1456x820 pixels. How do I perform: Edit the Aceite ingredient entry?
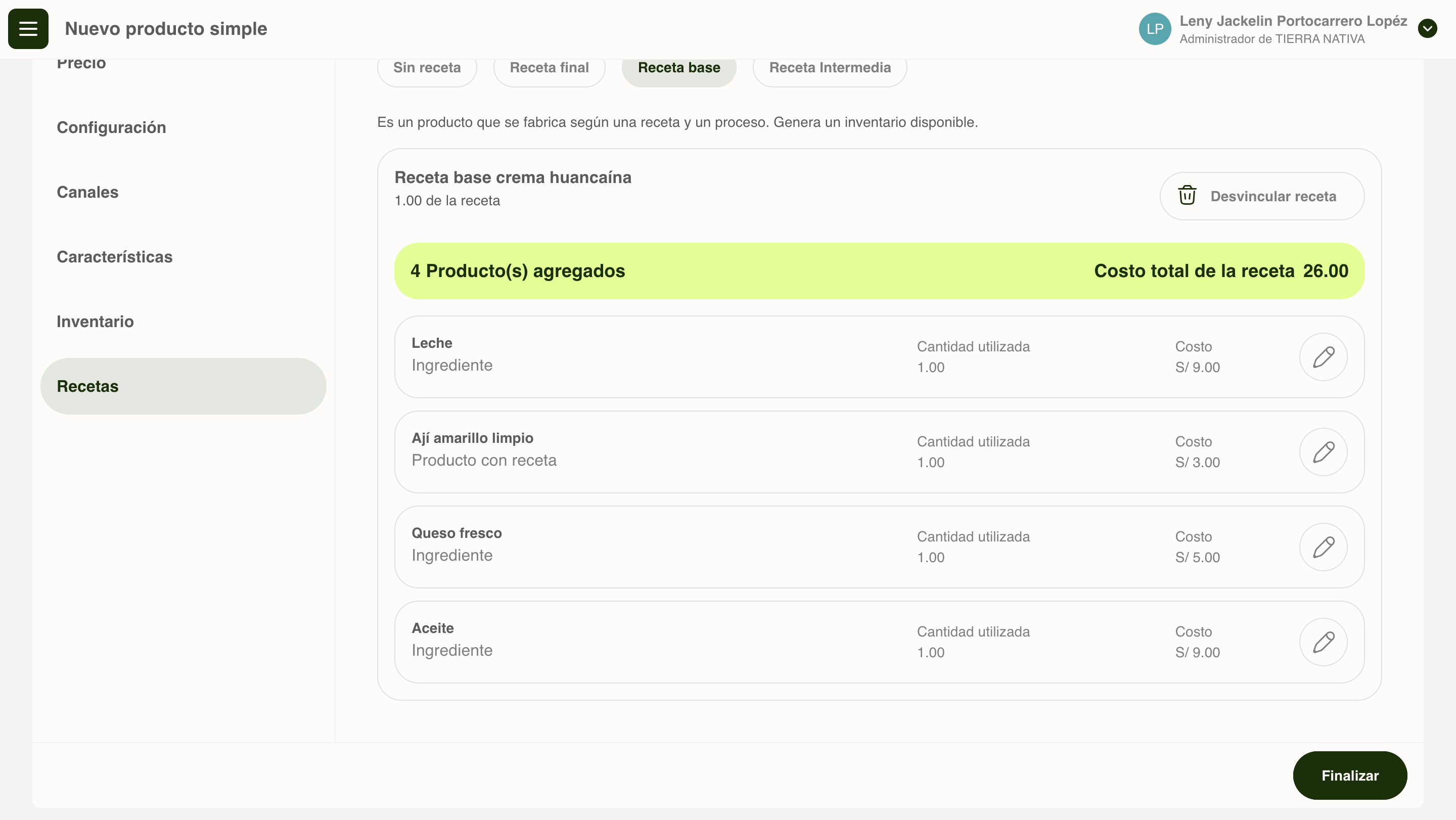click(1323, 642)
